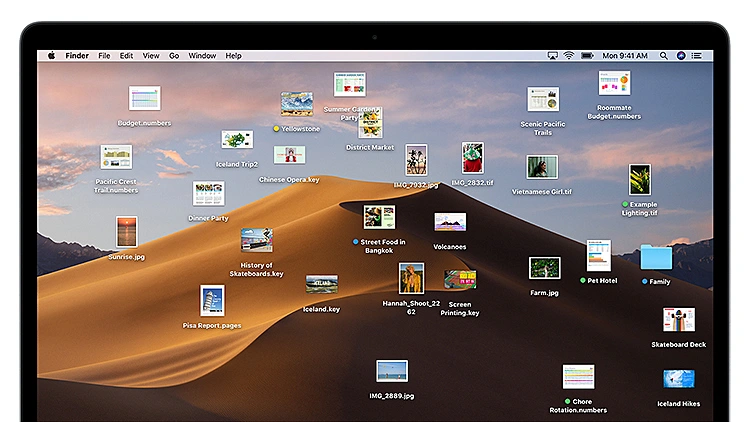Click the AirPlay display icon
Screen dimensions: 750x422
[x=552, y=56]
